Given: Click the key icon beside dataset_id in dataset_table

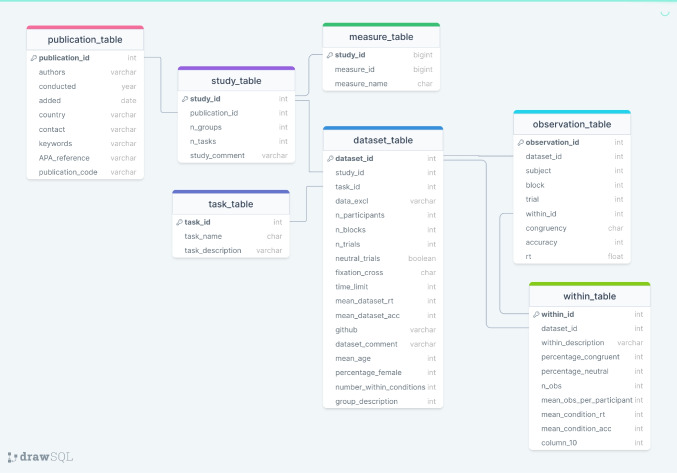Looking at the screenshot, I should coord(329,158).
